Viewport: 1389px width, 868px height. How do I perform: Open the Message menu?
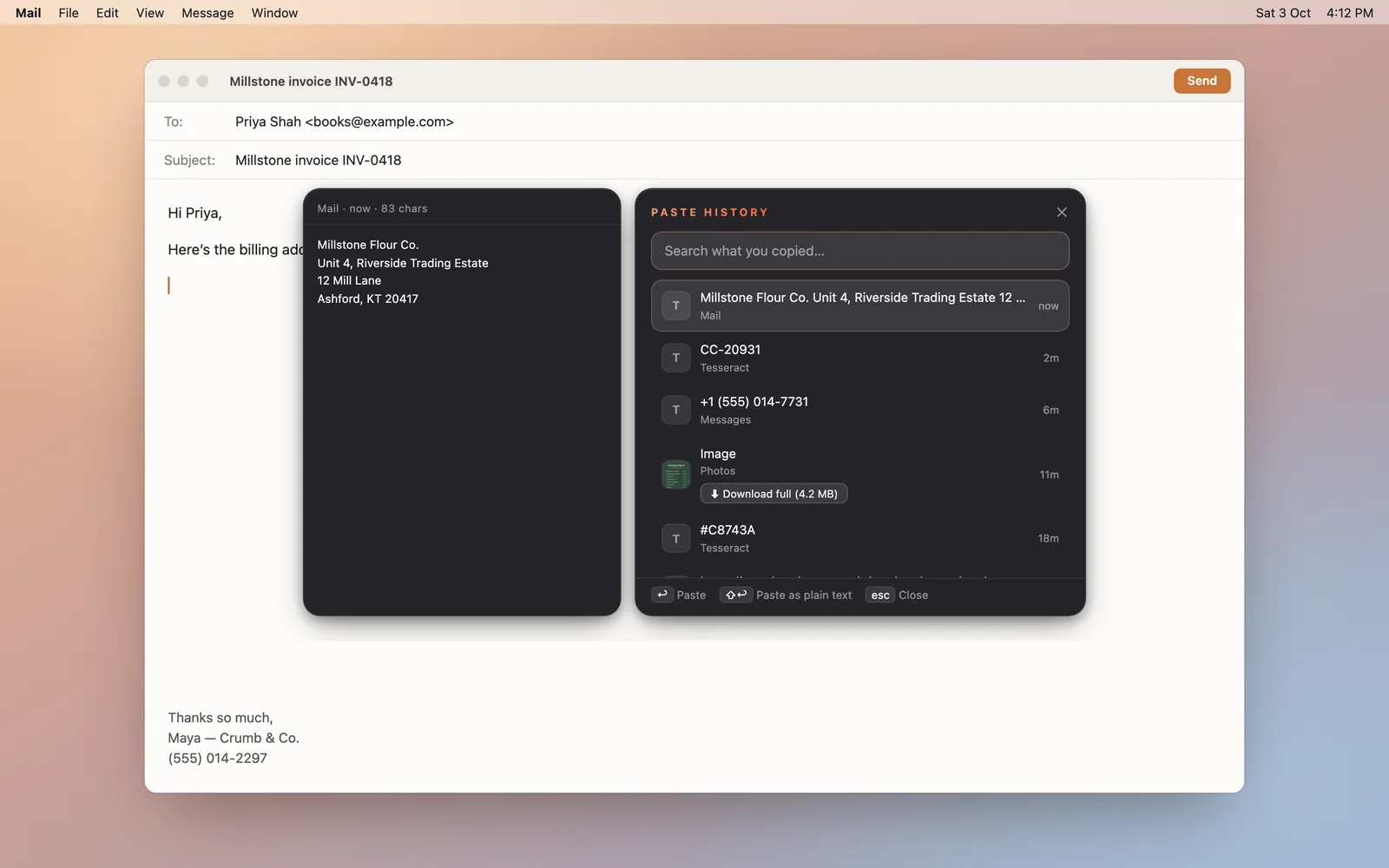(x=207, y=13)
